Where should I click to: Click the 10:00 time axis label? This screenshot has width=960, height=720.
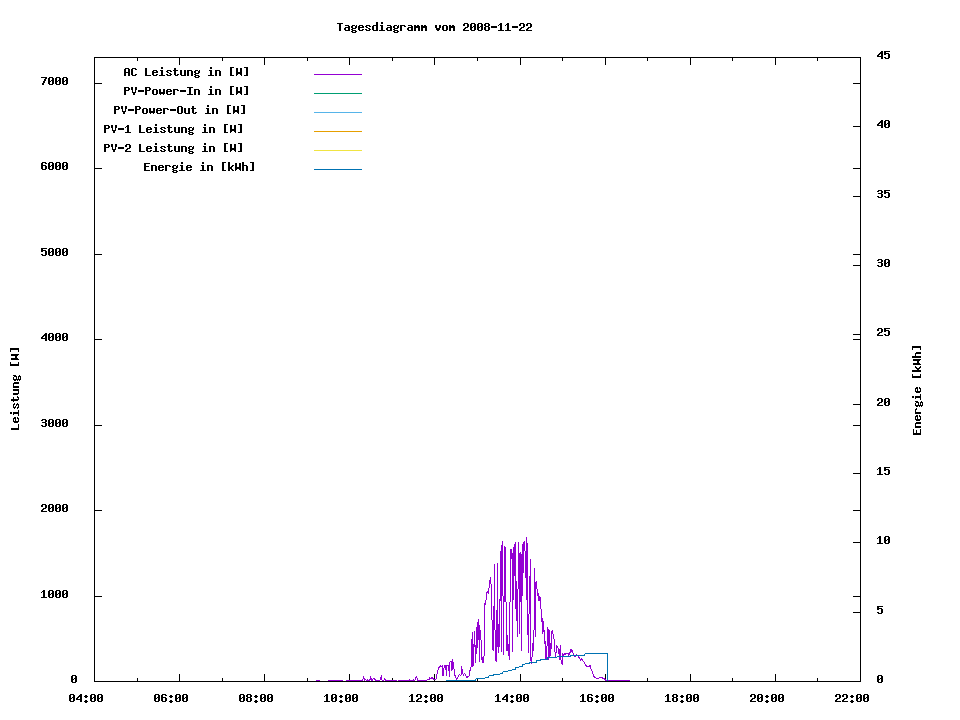point(341,698)
